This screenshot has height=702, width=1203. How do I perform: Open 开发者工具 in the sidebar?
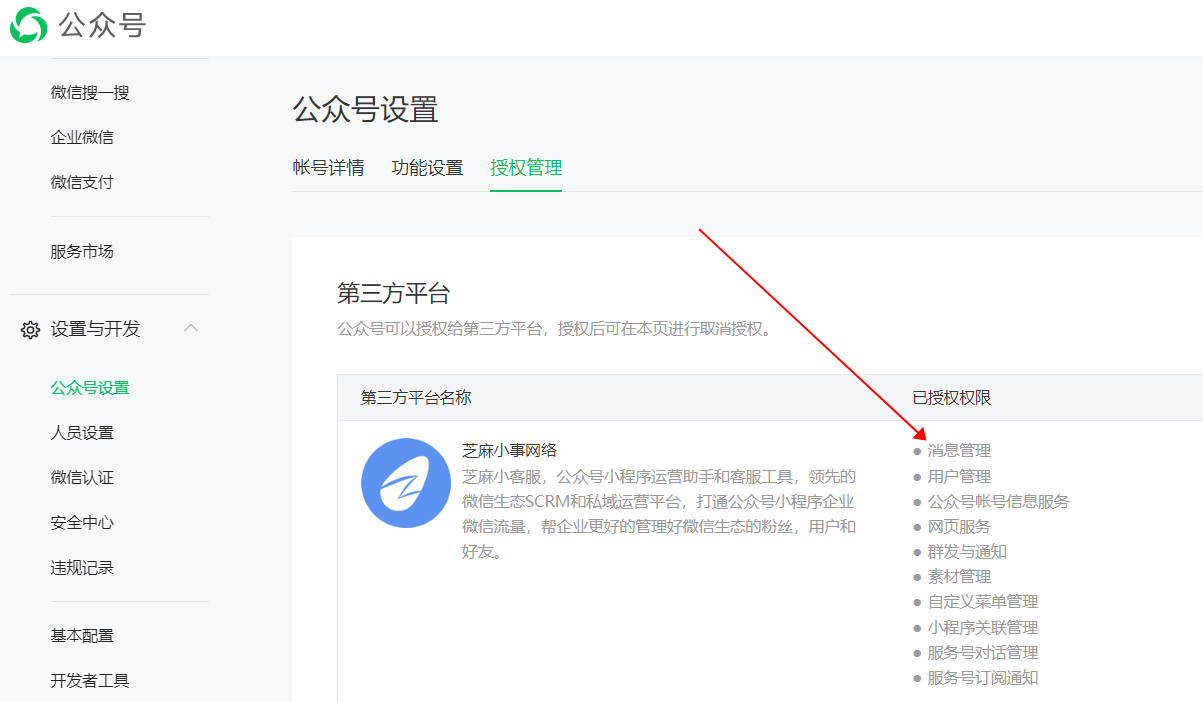[x=90, y=681]
